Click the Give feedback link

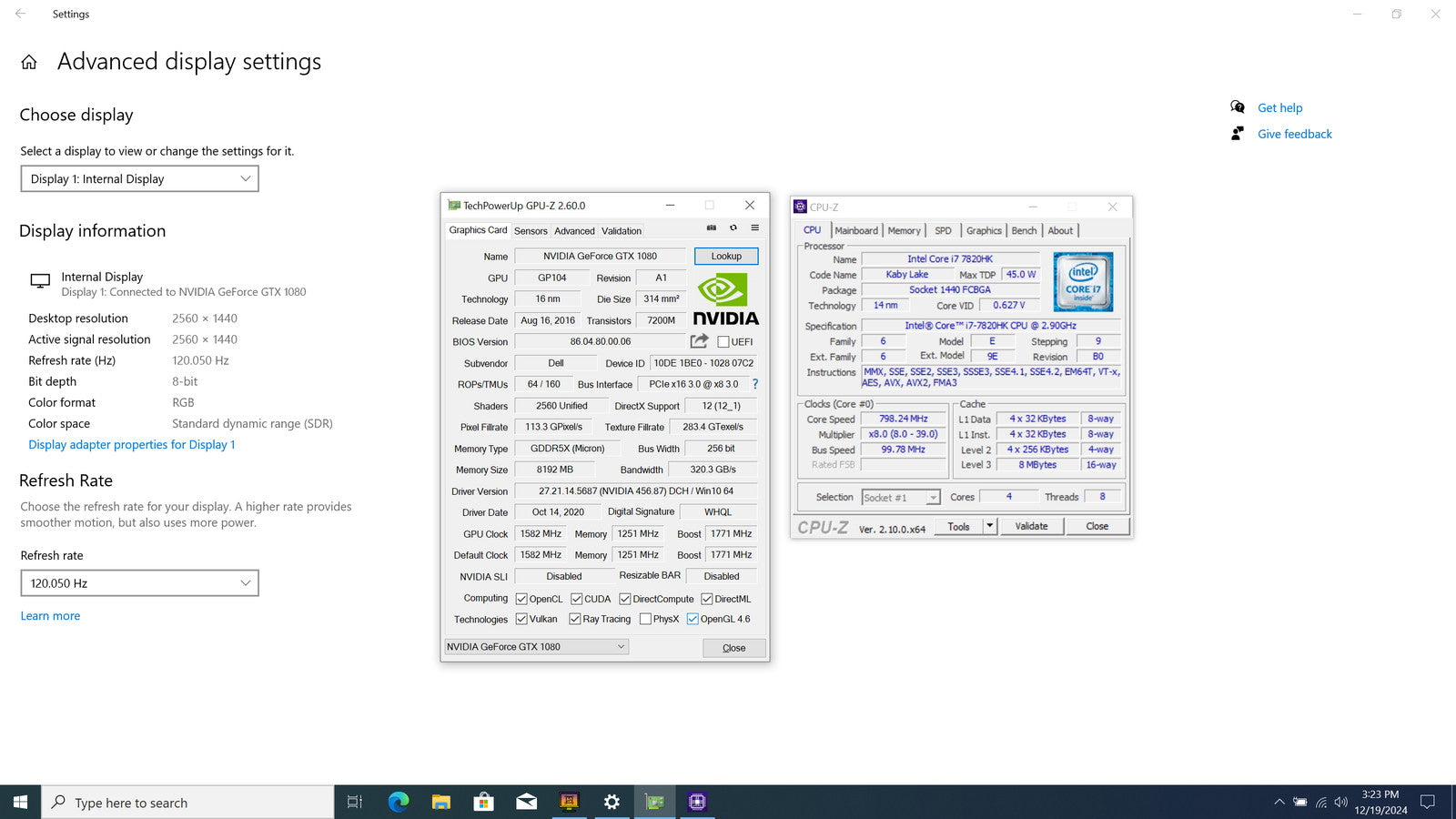tap(1294, 134)
